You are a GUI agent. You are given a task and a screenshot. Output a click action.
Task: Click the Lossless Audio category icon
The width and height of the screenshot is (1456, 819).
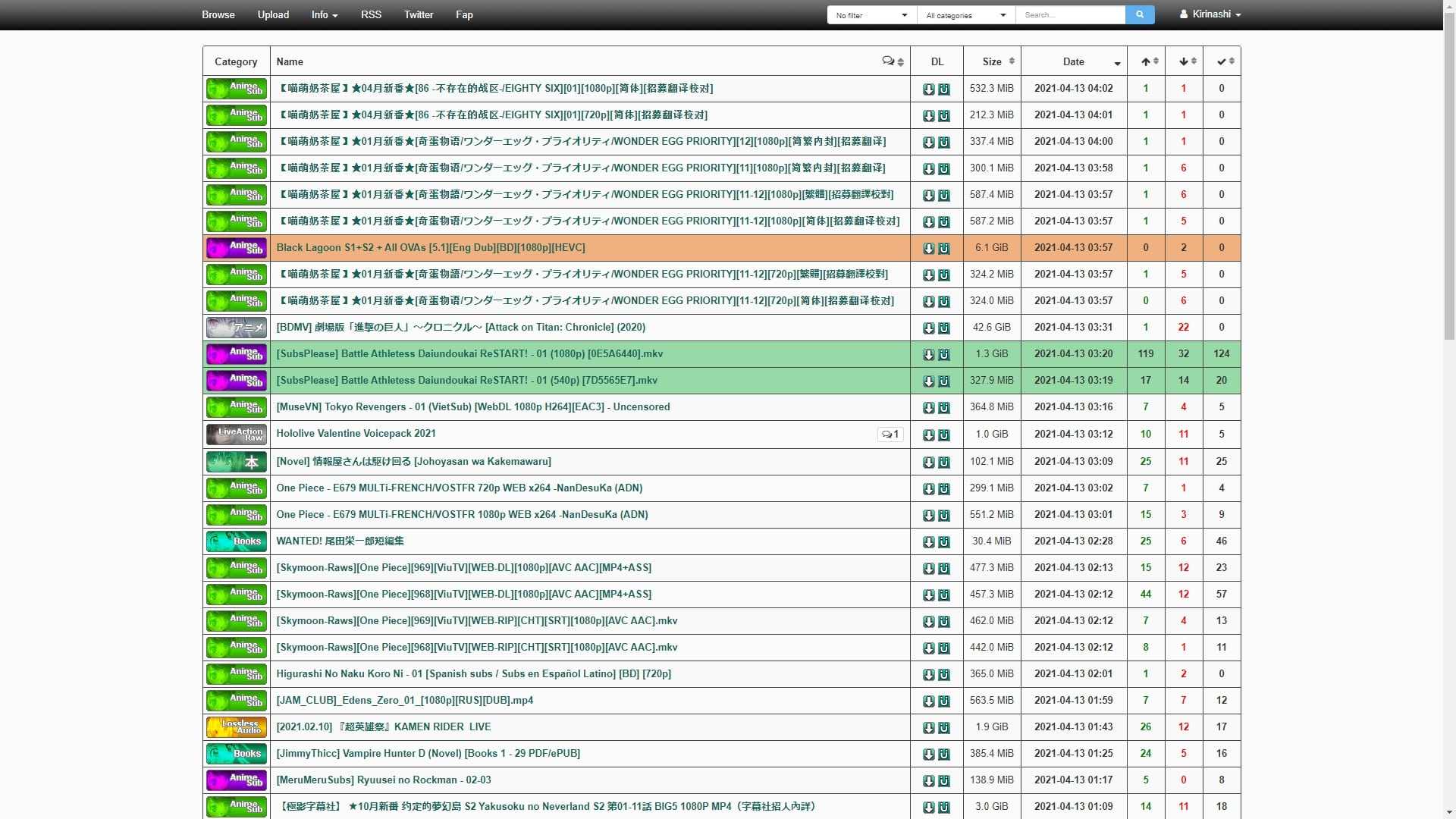tap(236, 727)
